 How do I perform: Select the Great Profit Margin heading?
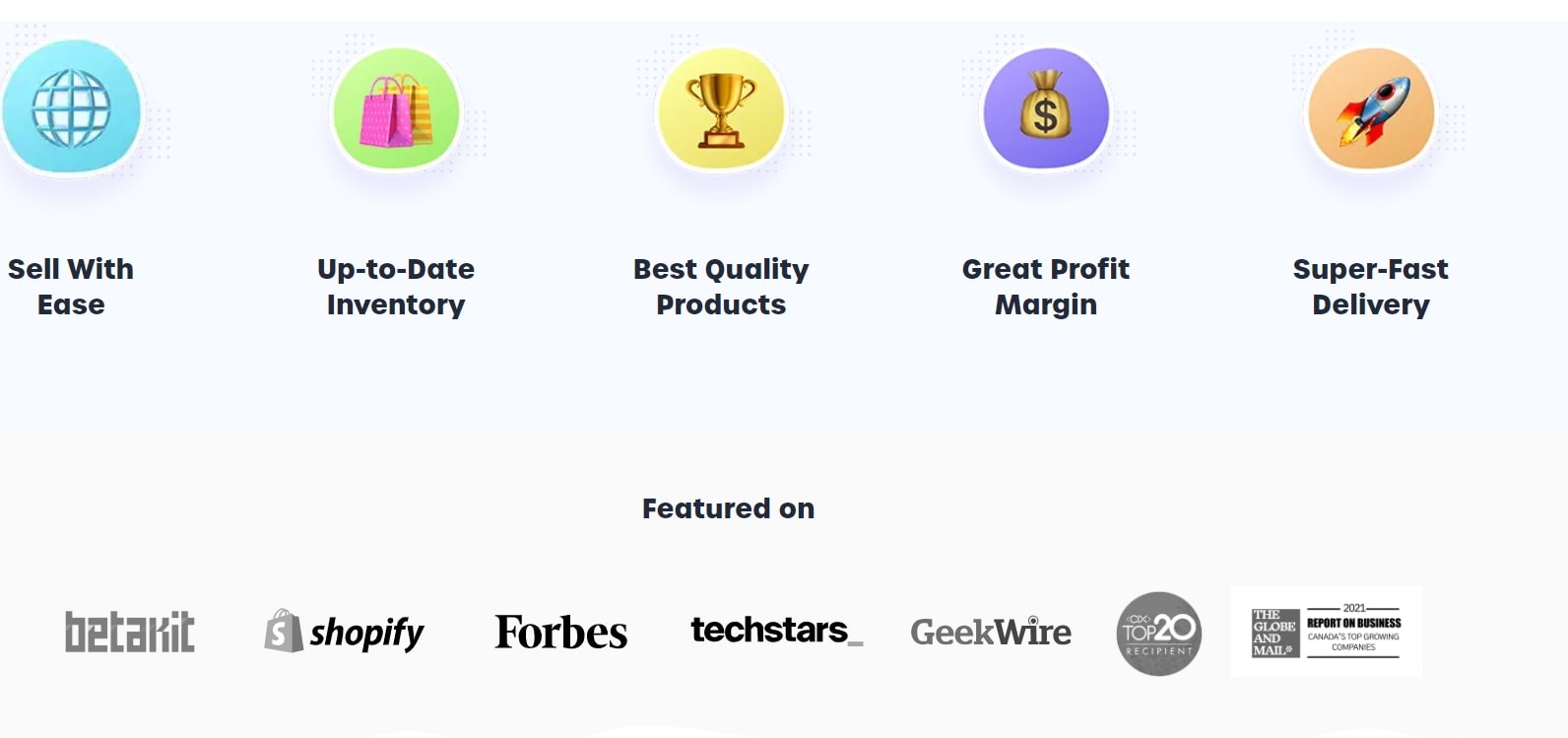pyautogui.click(x=1046, y=287)
